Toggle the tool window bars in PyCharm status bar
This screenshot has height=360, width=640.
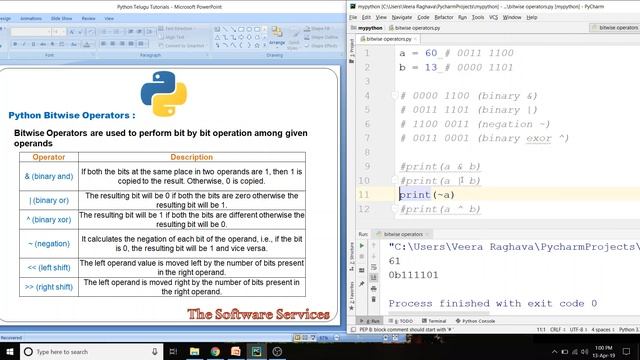(x=353, y=329)
